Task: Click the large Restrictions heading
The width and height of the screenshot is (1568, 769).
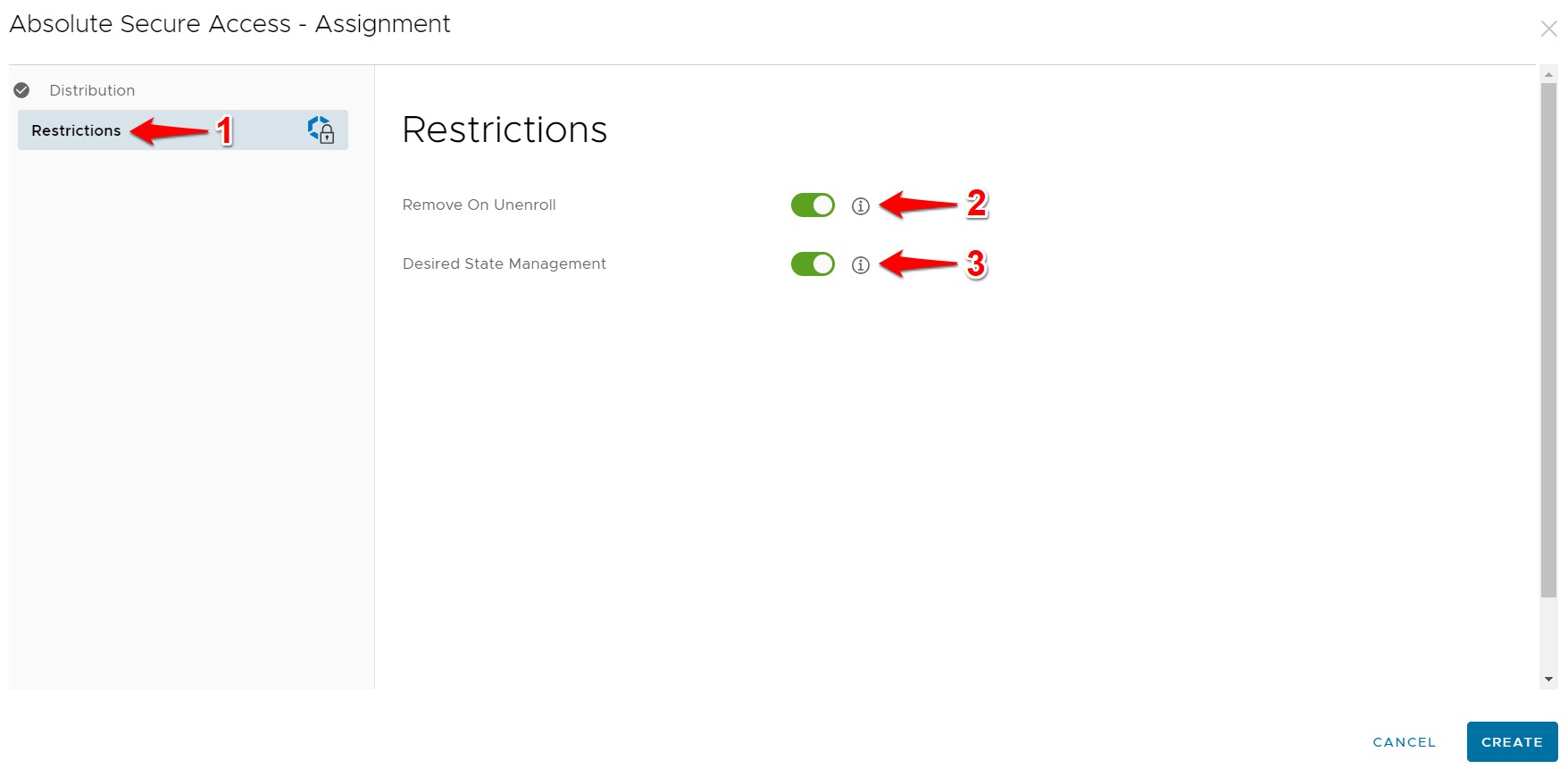Action: [505, 130]
